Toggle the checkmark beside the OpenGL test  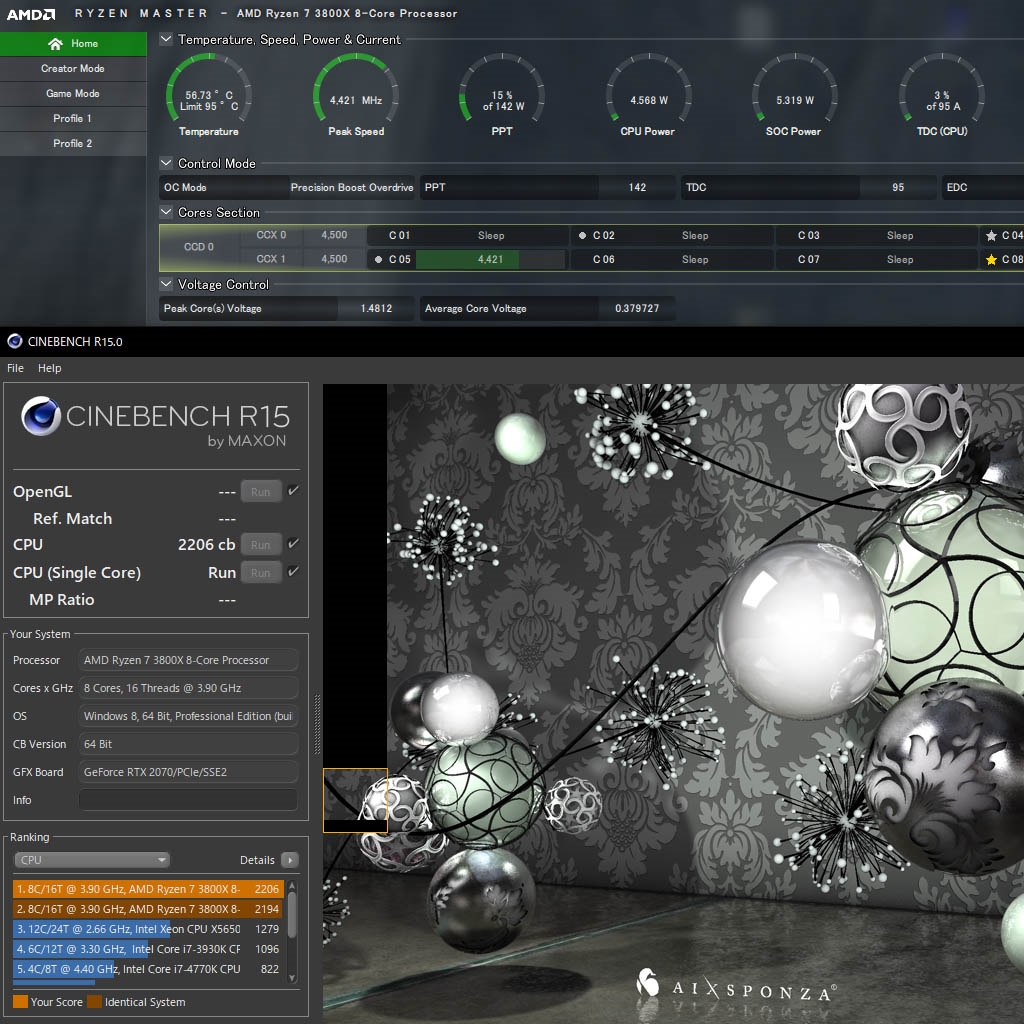[293, 491]
